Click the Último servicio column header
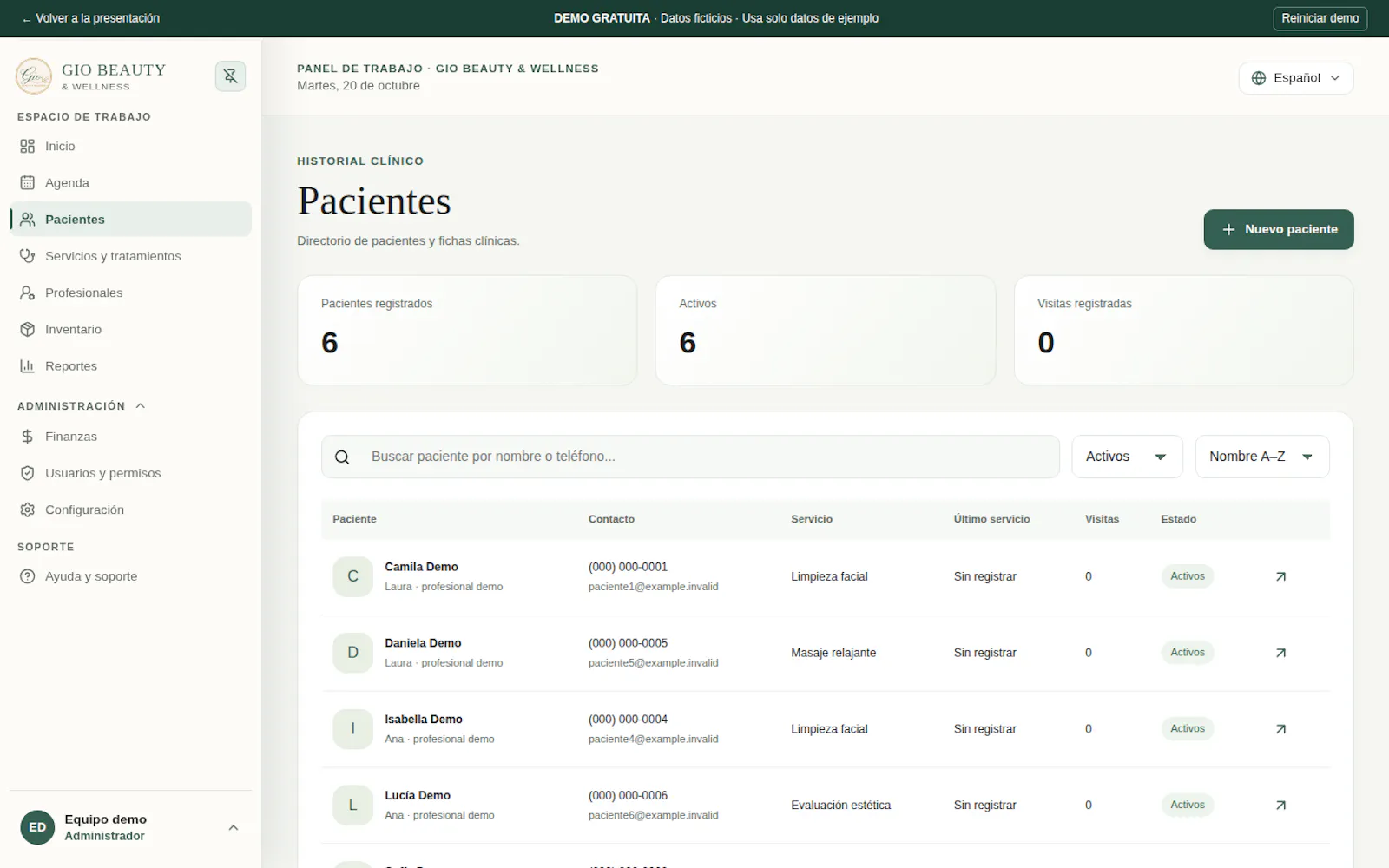The width and height of the screenshot is (1389, 868). point(991,519)
